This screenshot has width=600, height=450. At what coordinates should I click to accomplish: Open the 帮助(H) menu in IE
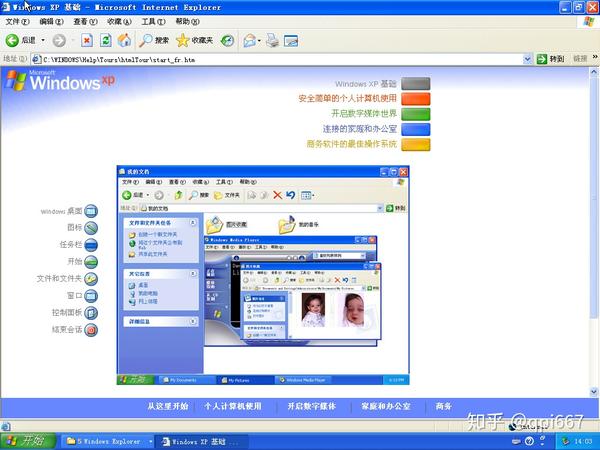pyautogui.click(x=188, y=22)
